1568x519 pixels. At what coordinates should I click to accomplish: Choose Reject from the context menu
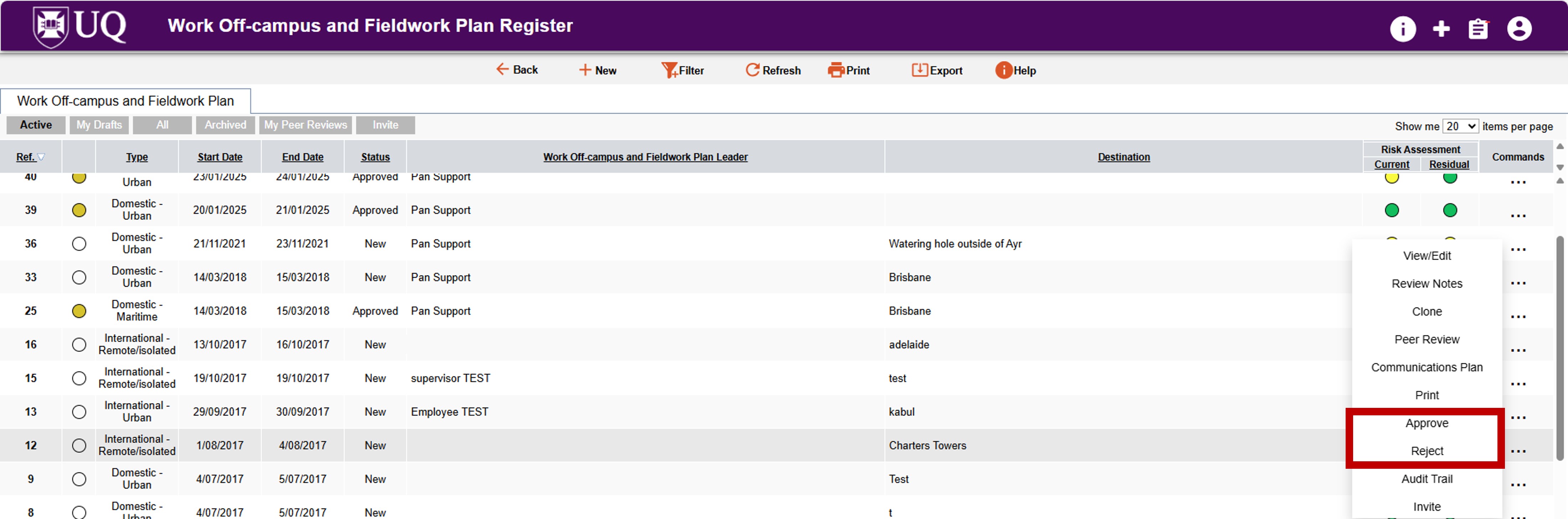1427,451
